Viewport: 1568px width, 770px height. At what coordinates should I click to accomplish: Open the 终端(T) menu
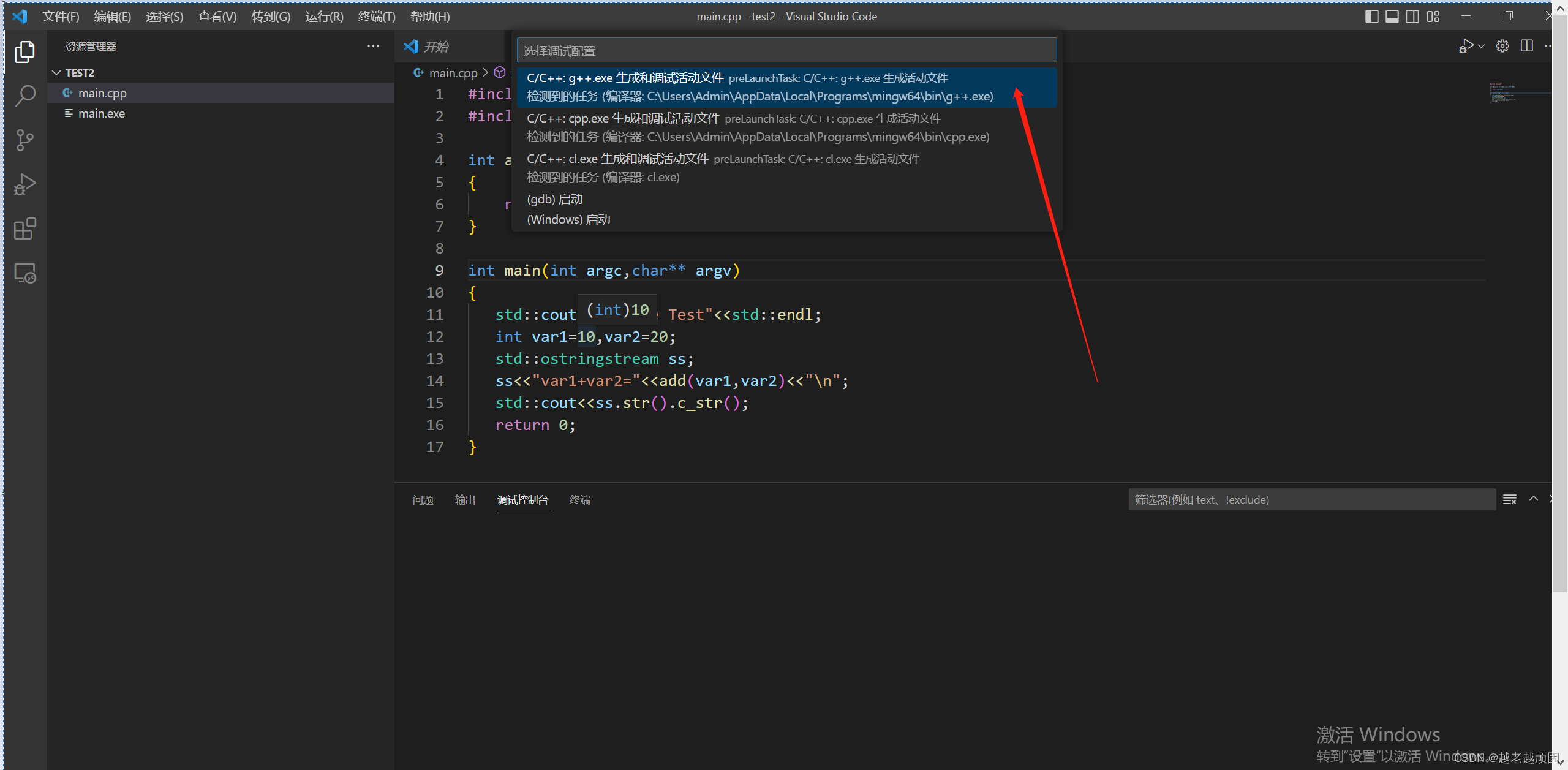(377, 17)
